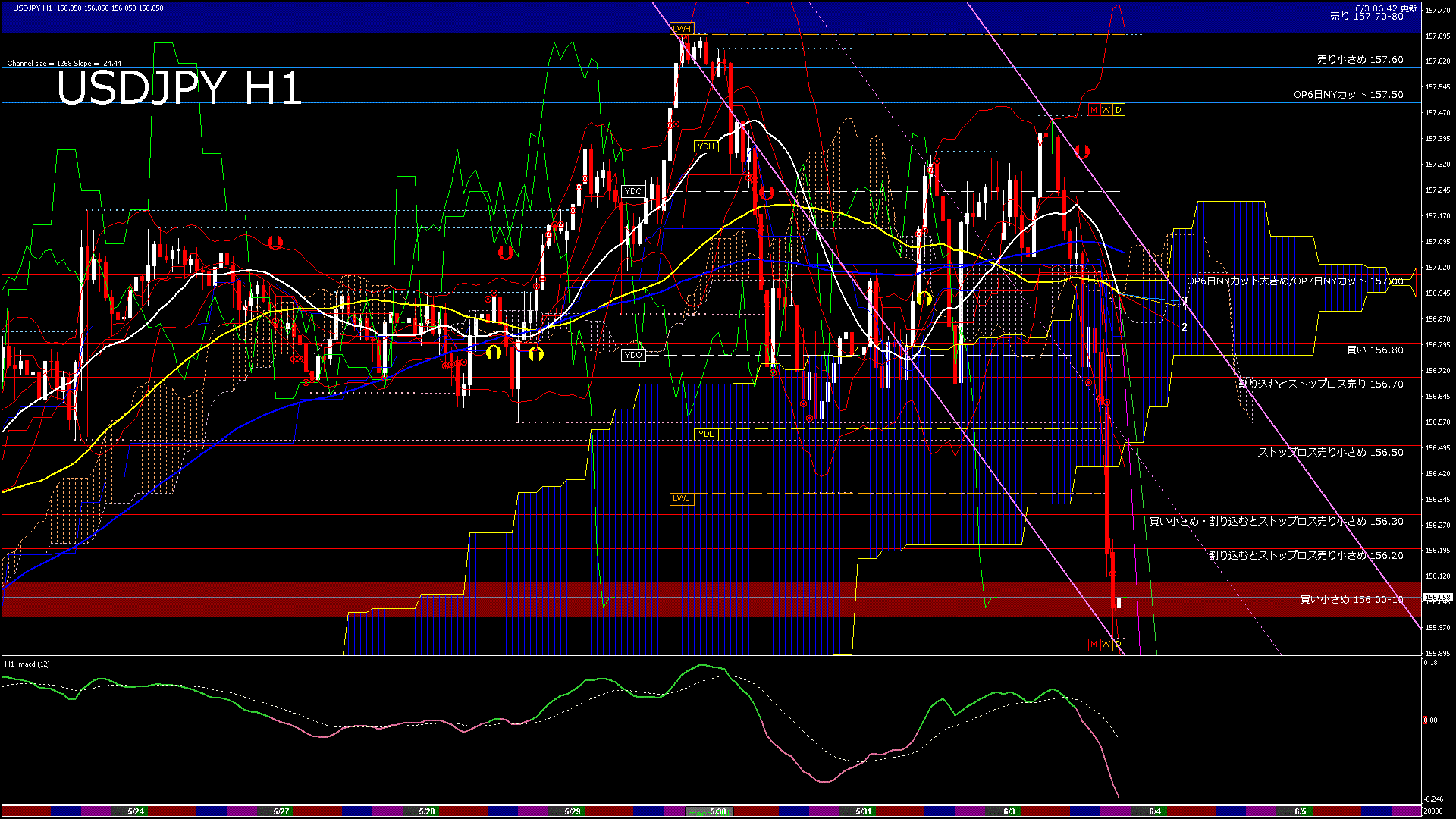Click the 買い 156.80 level label
This screenshot has height=819, width=1456.
(x=1374, y=350)
